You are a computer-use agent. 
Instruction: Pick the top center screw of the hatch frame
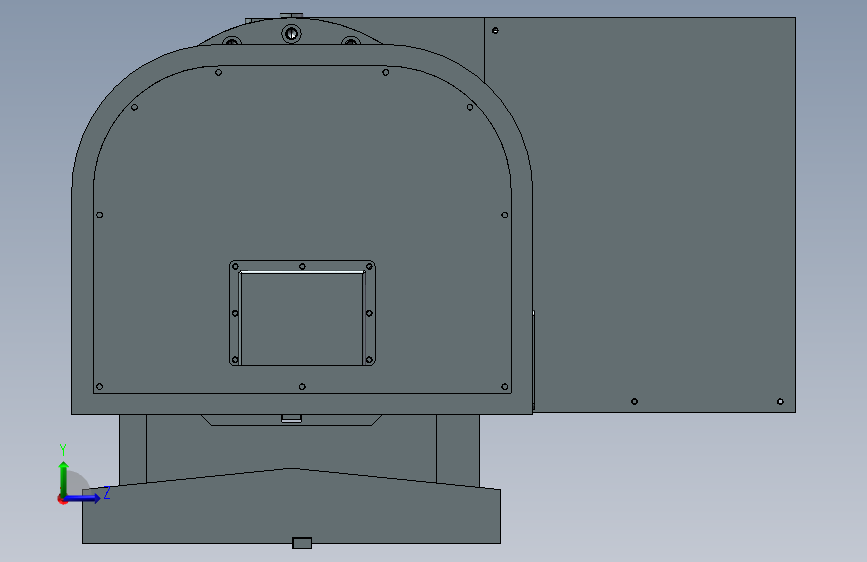[302, 267]
